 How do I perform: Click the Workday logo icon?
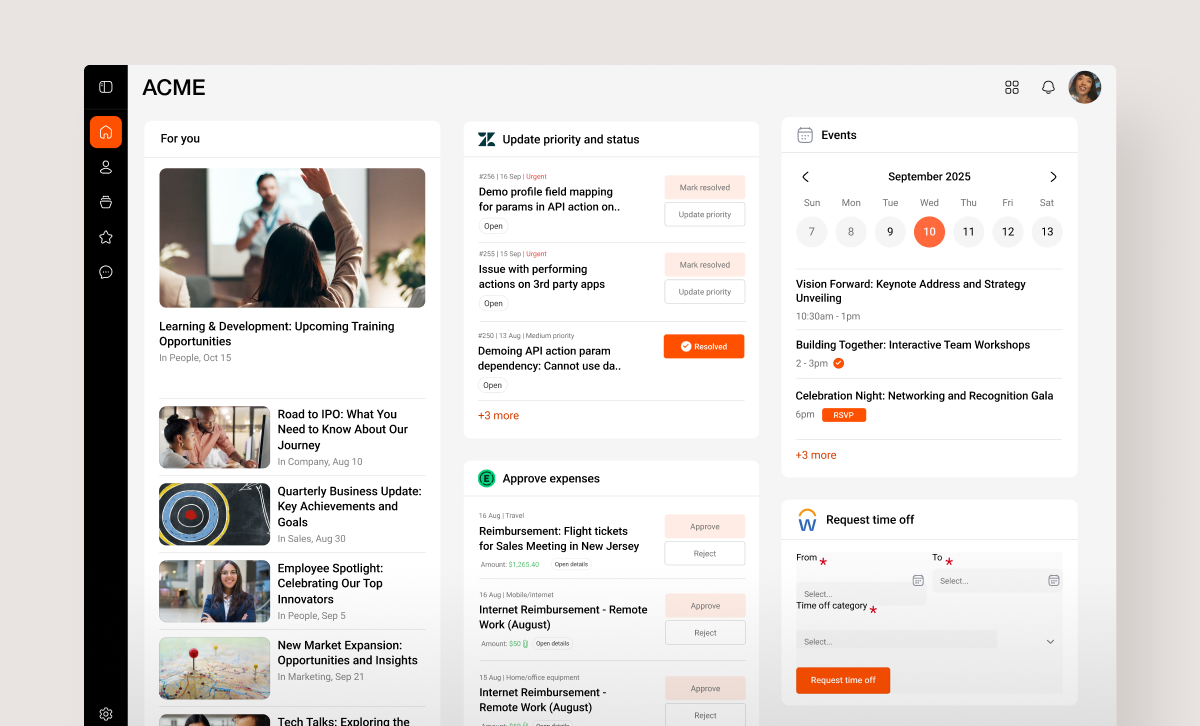pyautogui.click(x=807, y=520)
